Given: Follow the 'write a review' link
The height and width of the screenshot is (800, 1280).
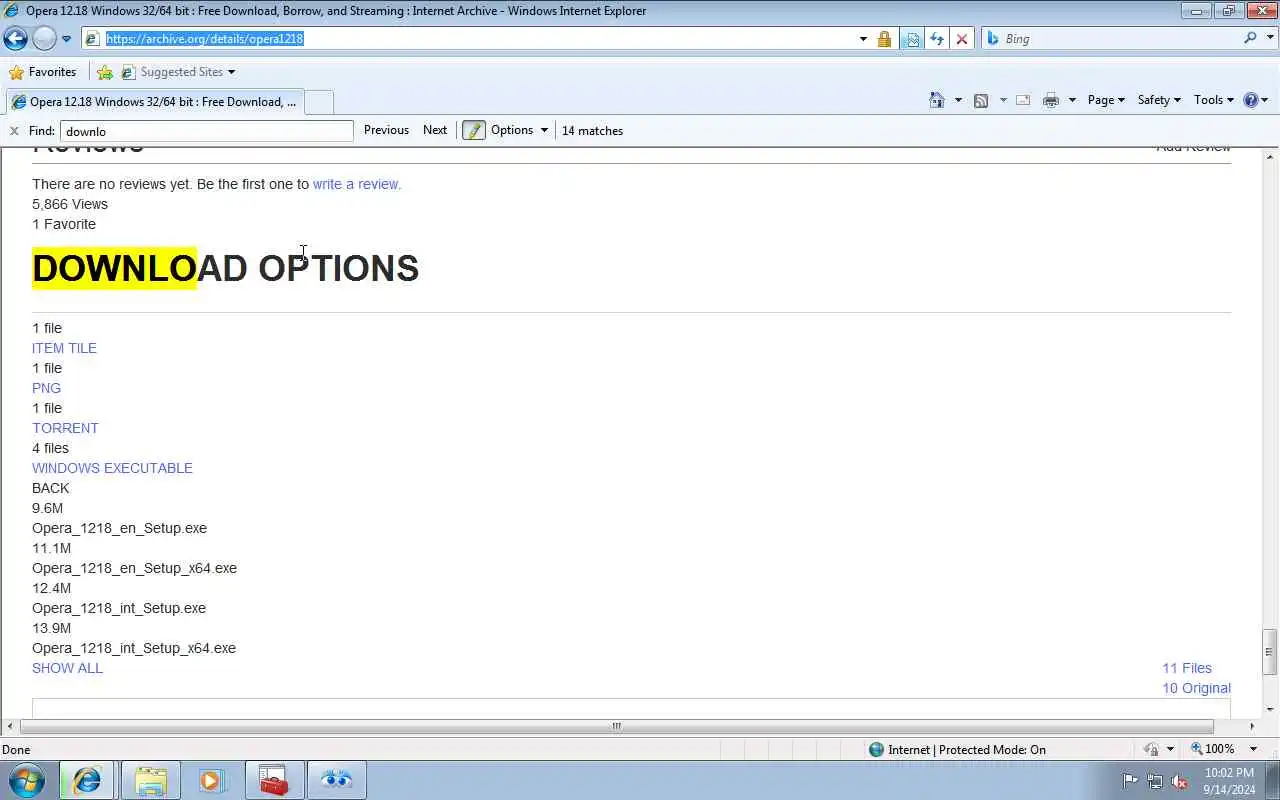Looking at the screenshot, I should pyautogui.click(x=357, y=184).
